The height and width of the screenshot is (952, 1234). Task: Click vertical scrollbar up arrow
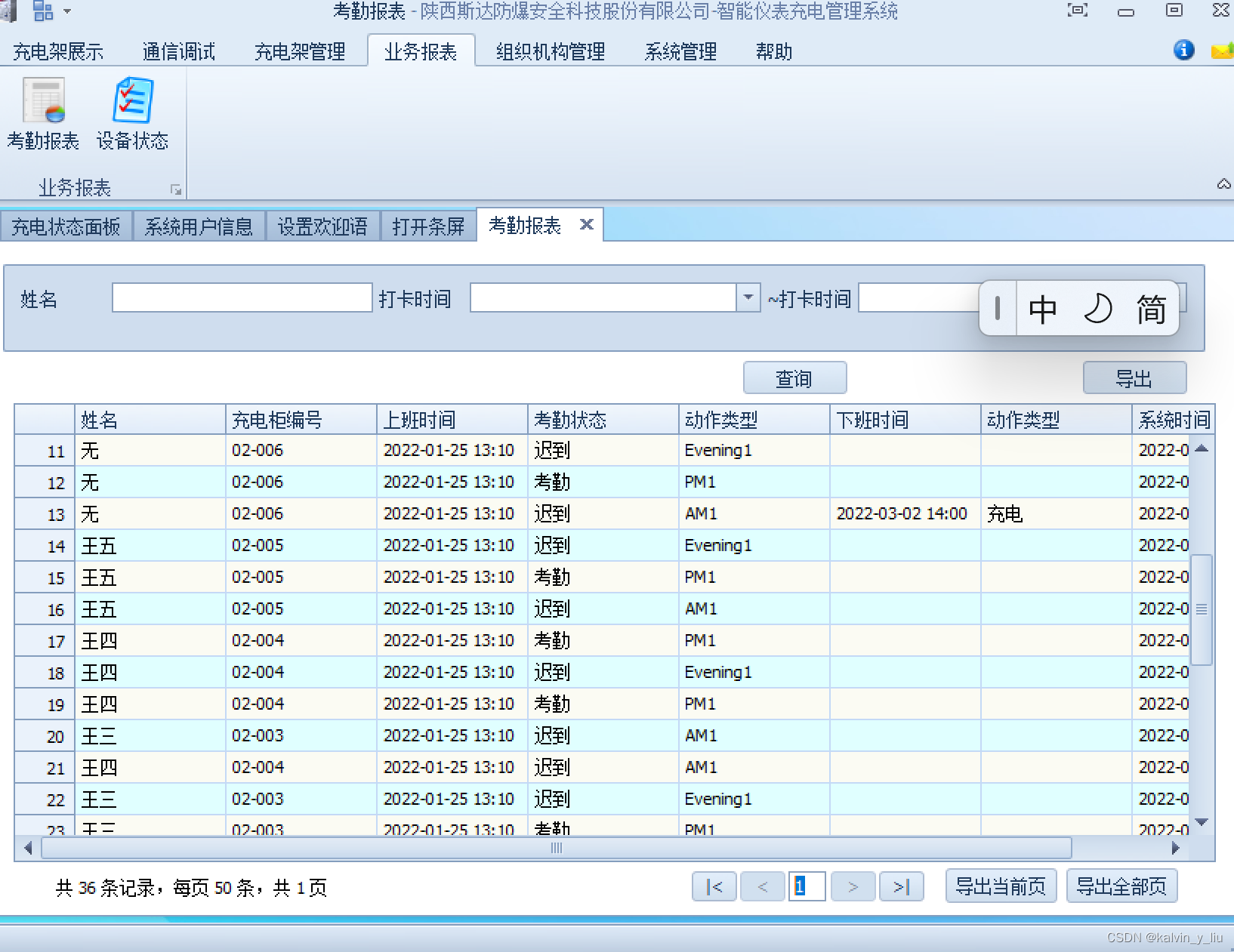pyautogui.click(x=1202, y=448)
